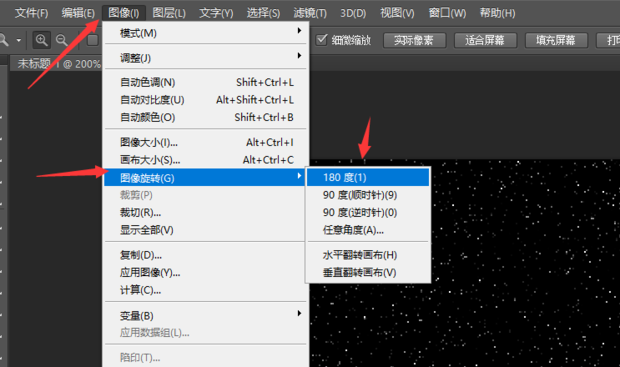
Task: Open 图像大小(I)... dialog
Action: pyautogui.click(x=205, y=142)
